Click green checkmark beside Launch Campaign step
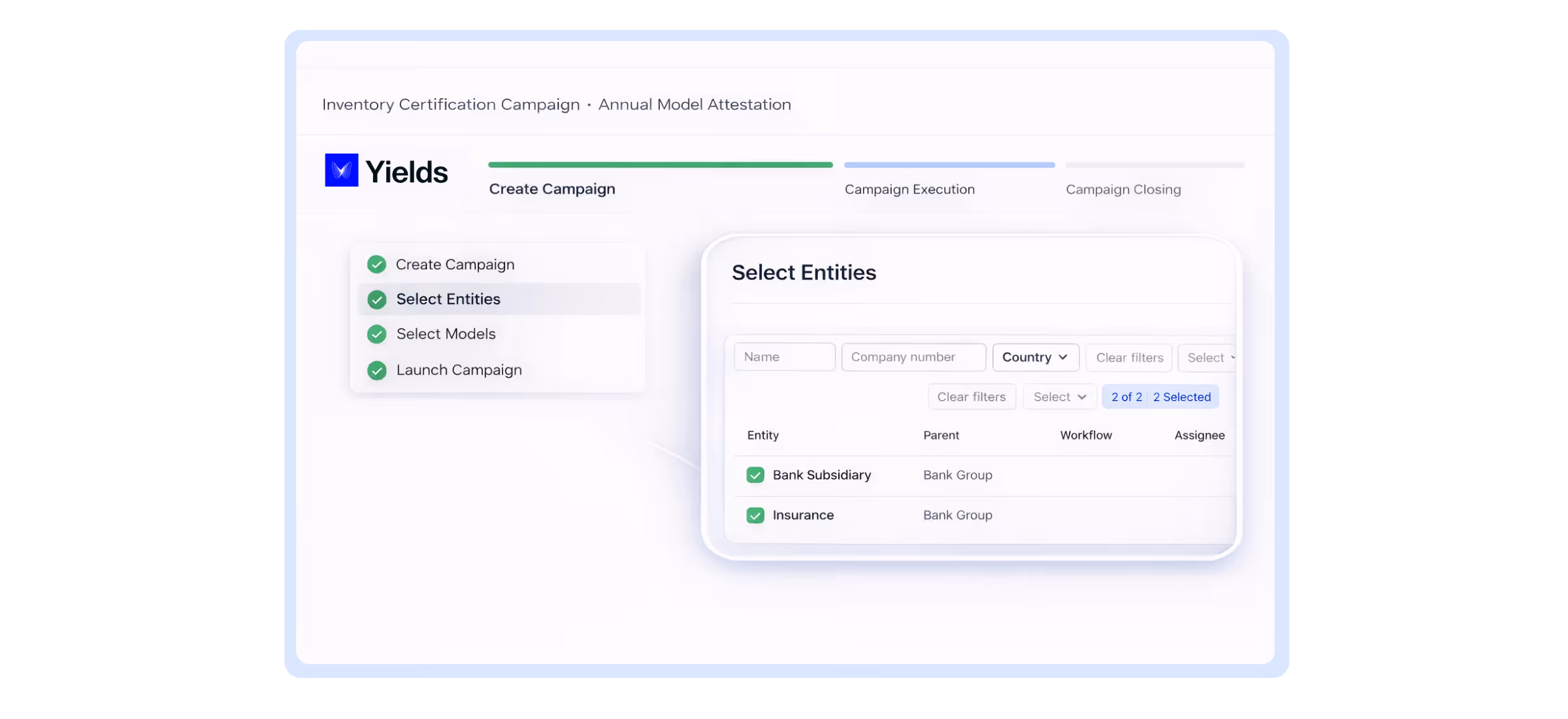The image size is (1568, 719). (377, 371)
